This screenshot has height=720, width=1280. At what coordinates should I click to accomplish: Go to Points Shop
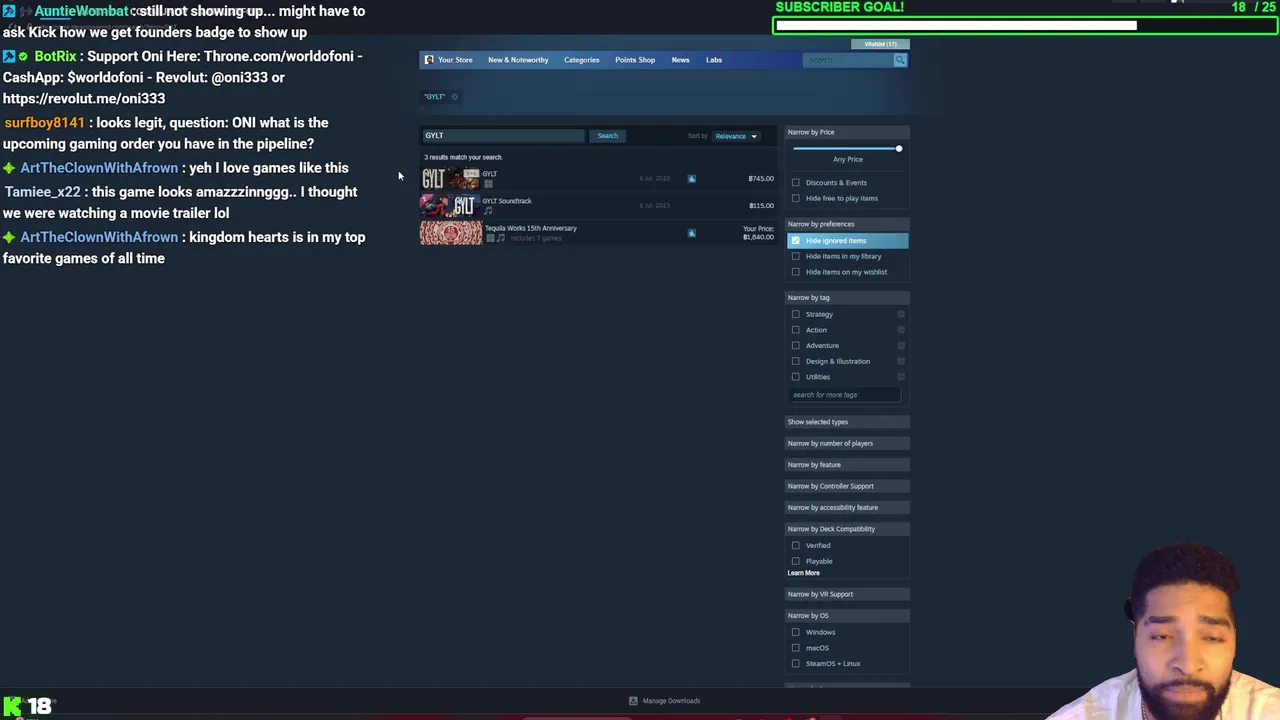click(635, 60)
